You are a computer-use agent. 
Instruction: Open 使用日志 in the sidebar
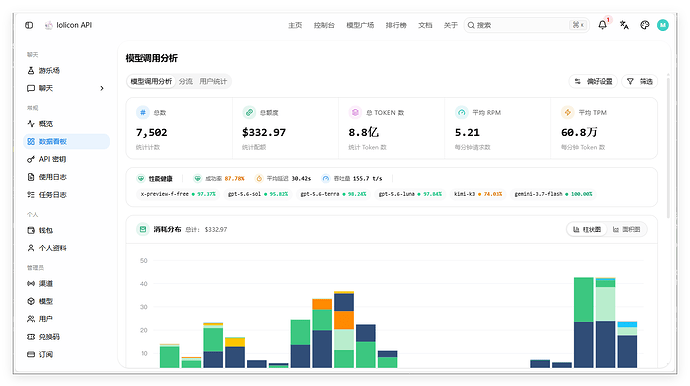[x=66, y=177]
